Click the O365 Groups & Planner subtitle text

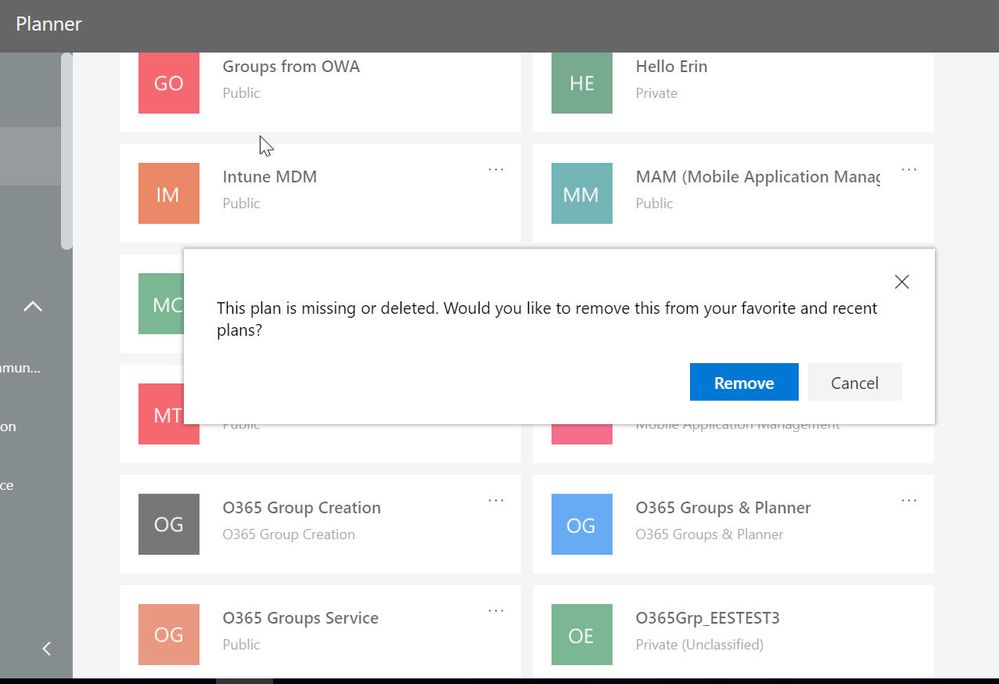[x=709, y=534]
